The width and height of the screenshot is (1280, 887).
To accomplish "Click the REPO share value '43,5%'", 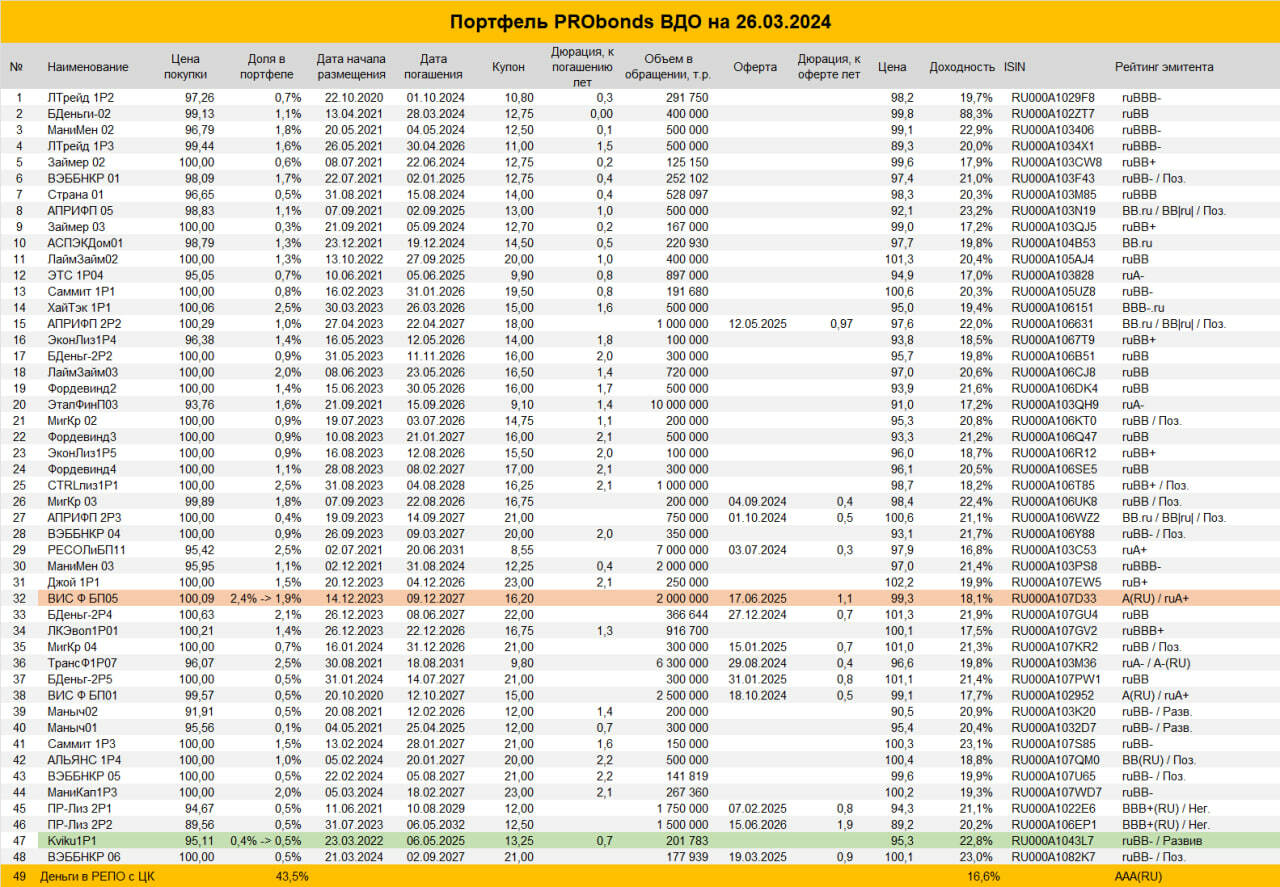I will (291, 875).
